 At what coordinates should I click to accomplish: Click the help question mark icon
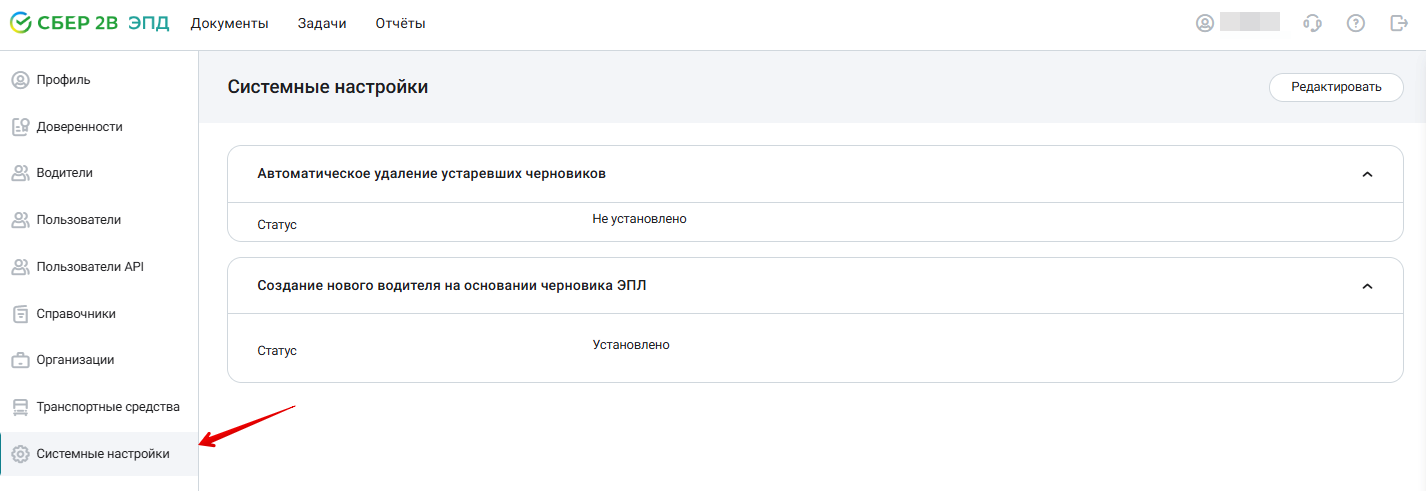tap(1356, 23)
